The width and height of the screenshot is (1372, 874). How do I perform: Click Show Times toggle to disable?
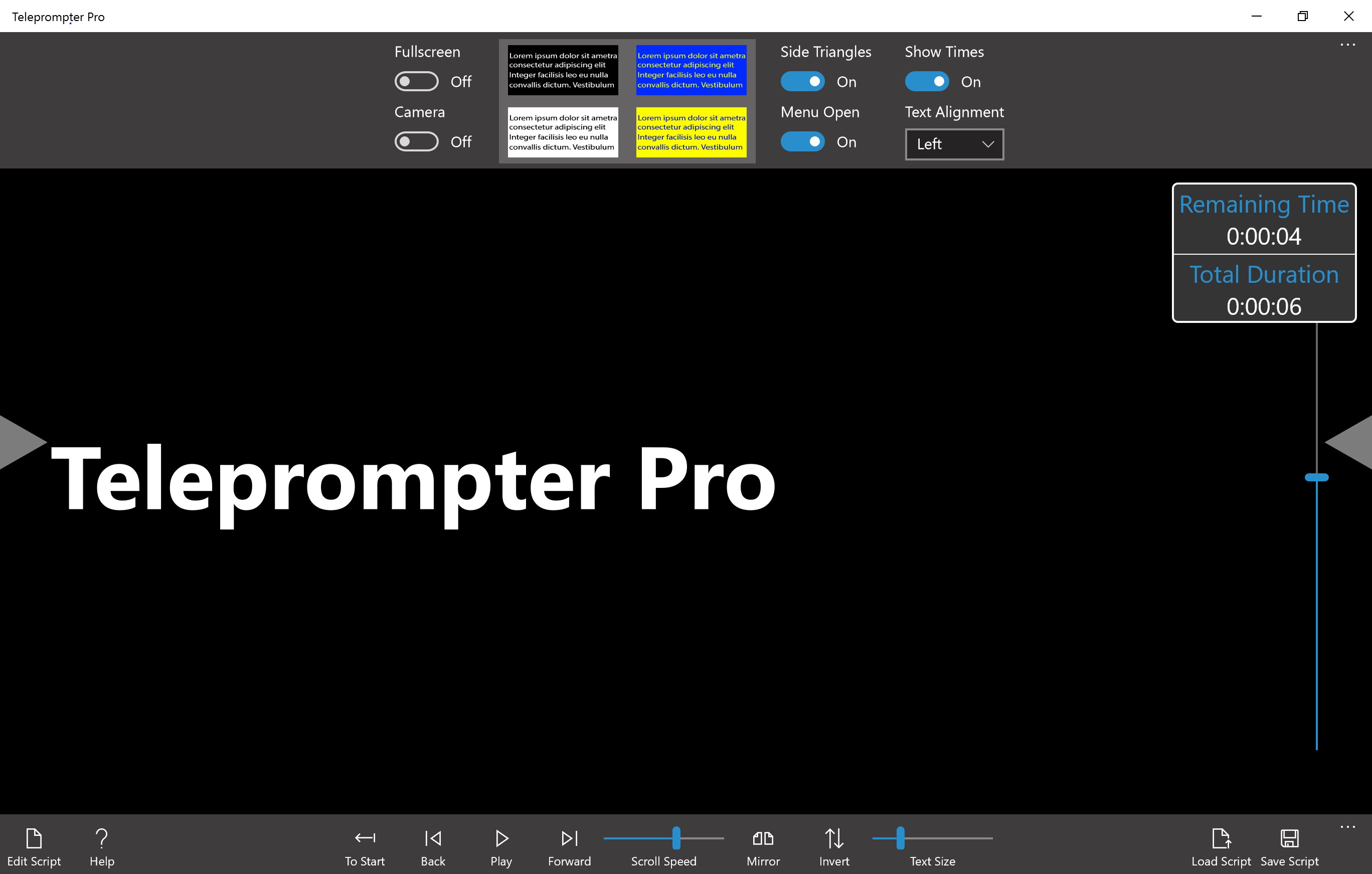[925, 81]
